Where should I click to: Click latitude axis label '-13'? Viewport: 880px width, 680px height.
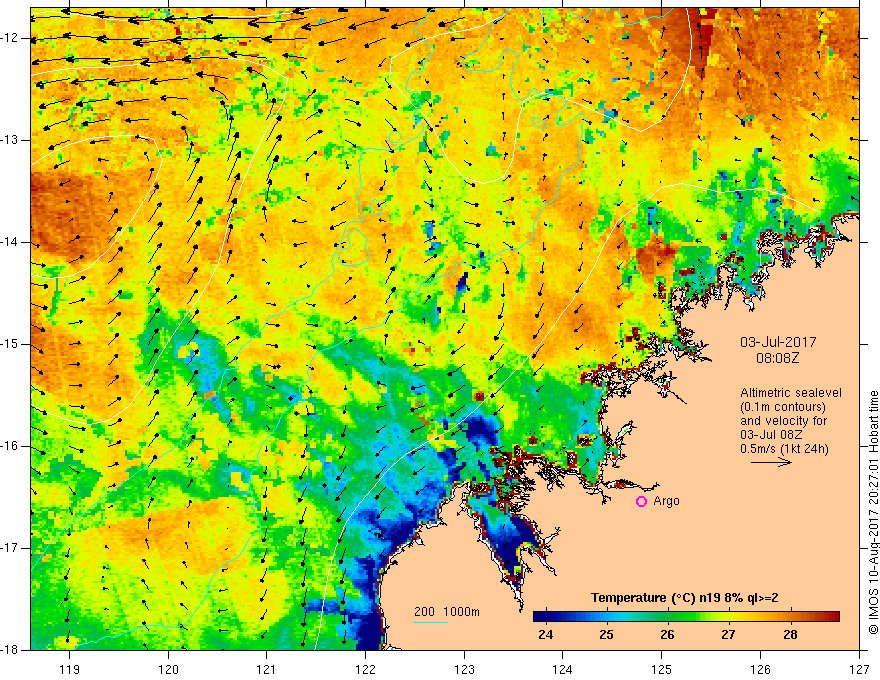pyautogui.click(x=10, y=140)
